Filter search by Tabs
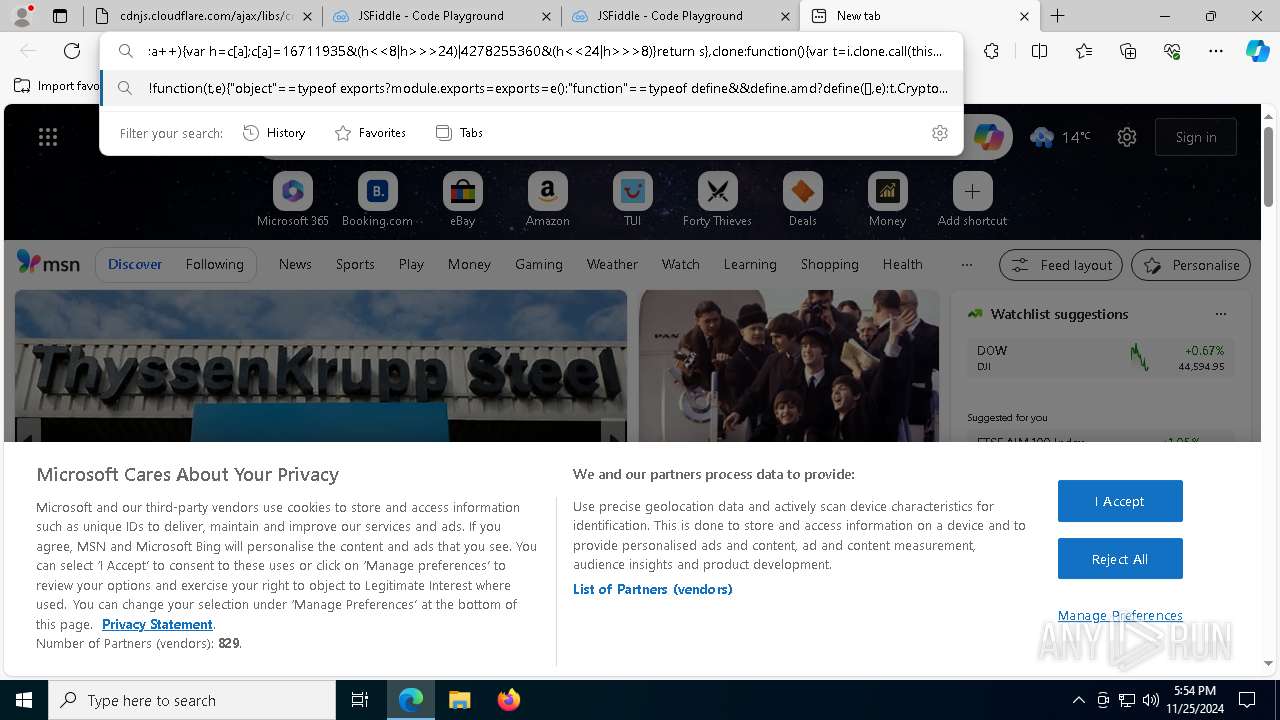 pos(459,133)
